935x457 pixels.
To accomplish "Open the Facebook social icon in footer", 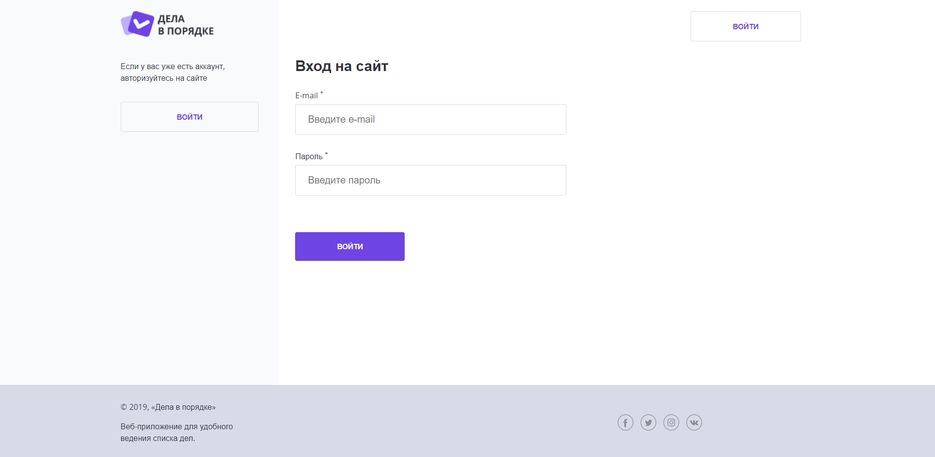I will pyautogui.click(x=625, y=423).
